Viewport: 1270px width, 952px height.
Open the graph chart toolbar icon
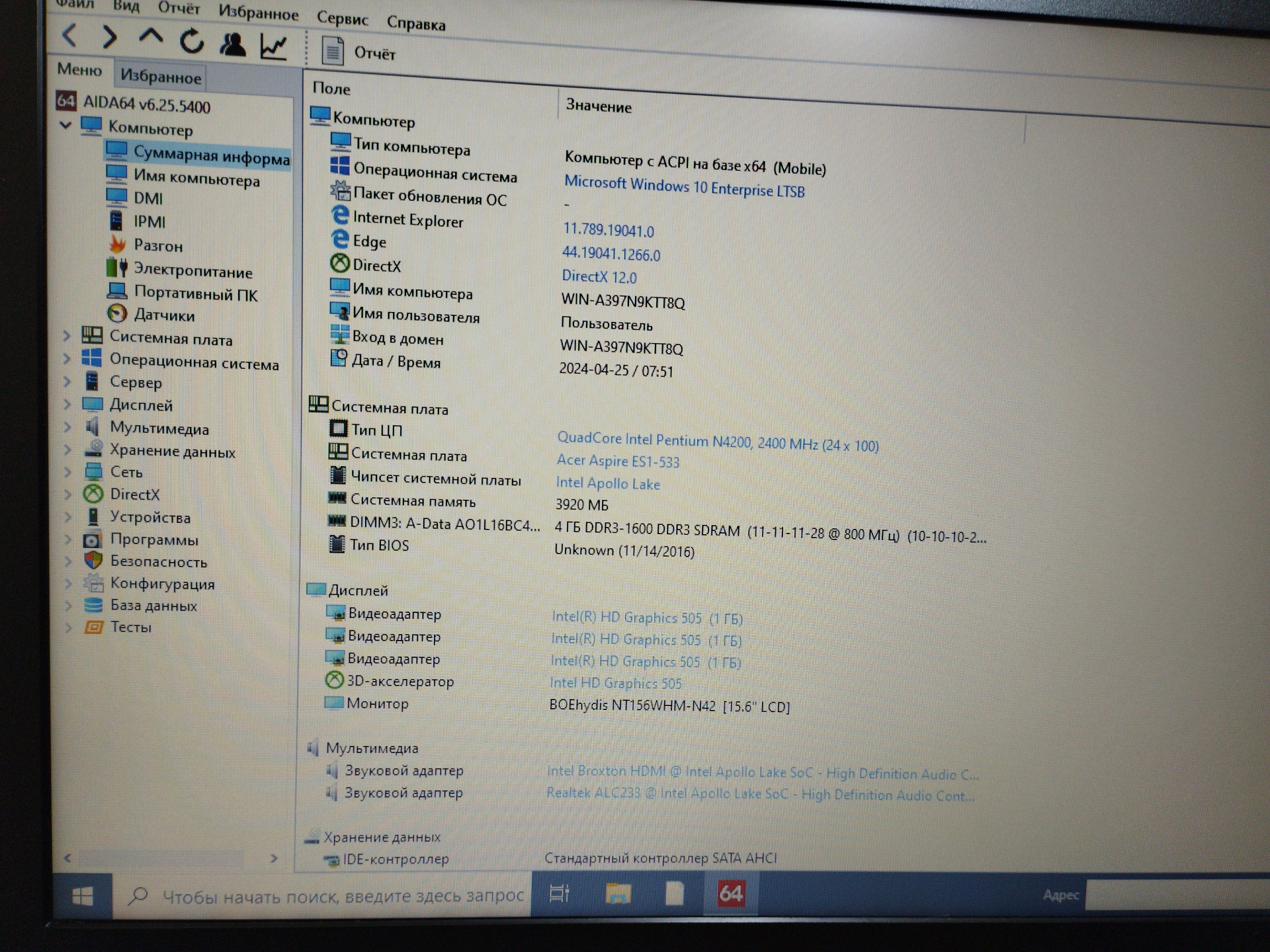(273, 46)
